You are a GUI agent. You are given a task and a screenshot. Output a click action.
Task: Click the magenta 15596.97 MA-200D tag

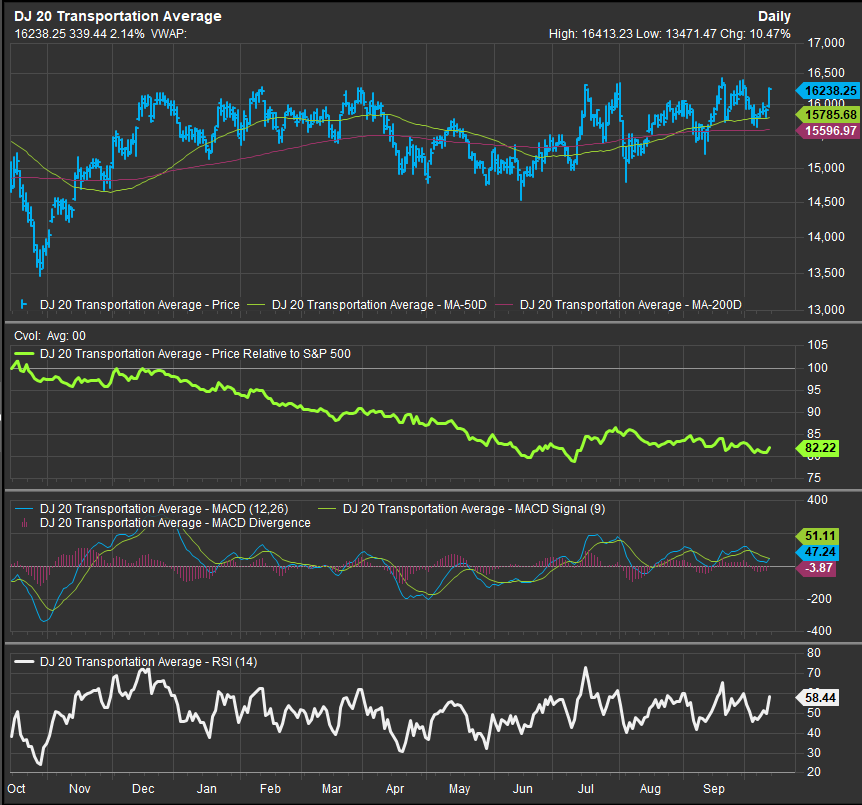pyautogui.click(x=828, y=131)
